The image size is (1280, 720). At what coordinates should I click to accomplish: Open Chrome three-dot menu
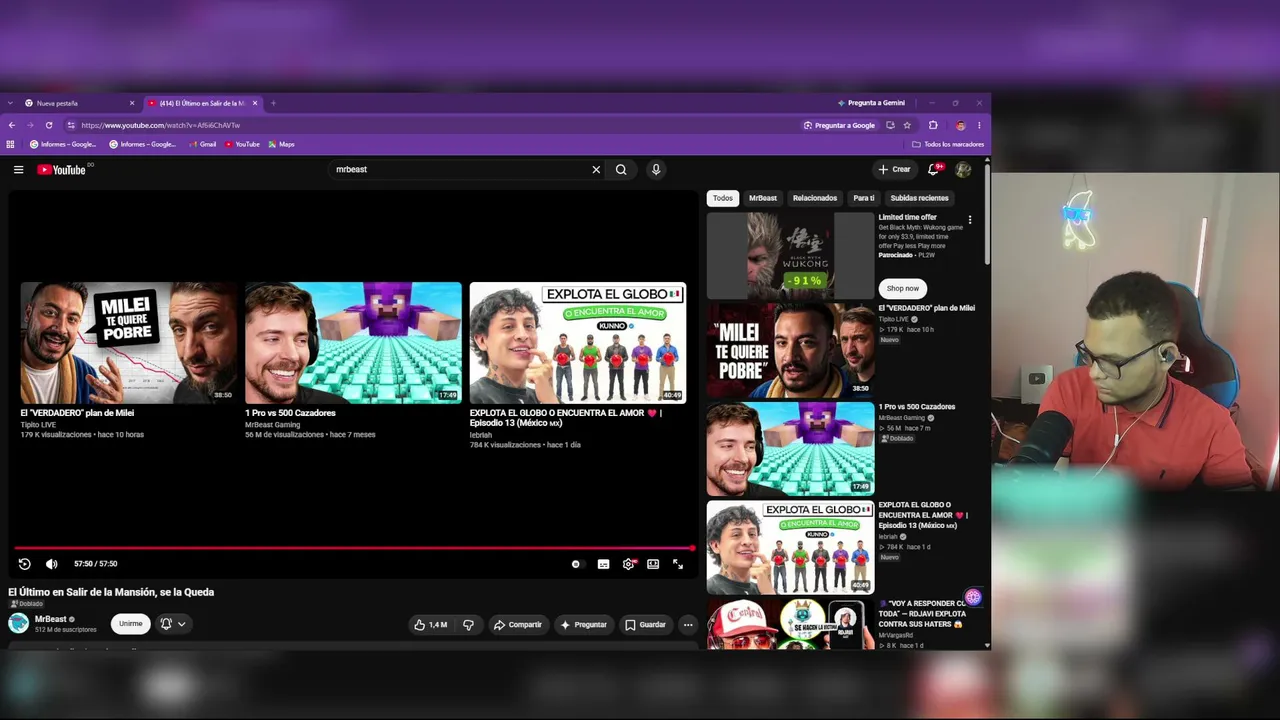coord(979,126)
